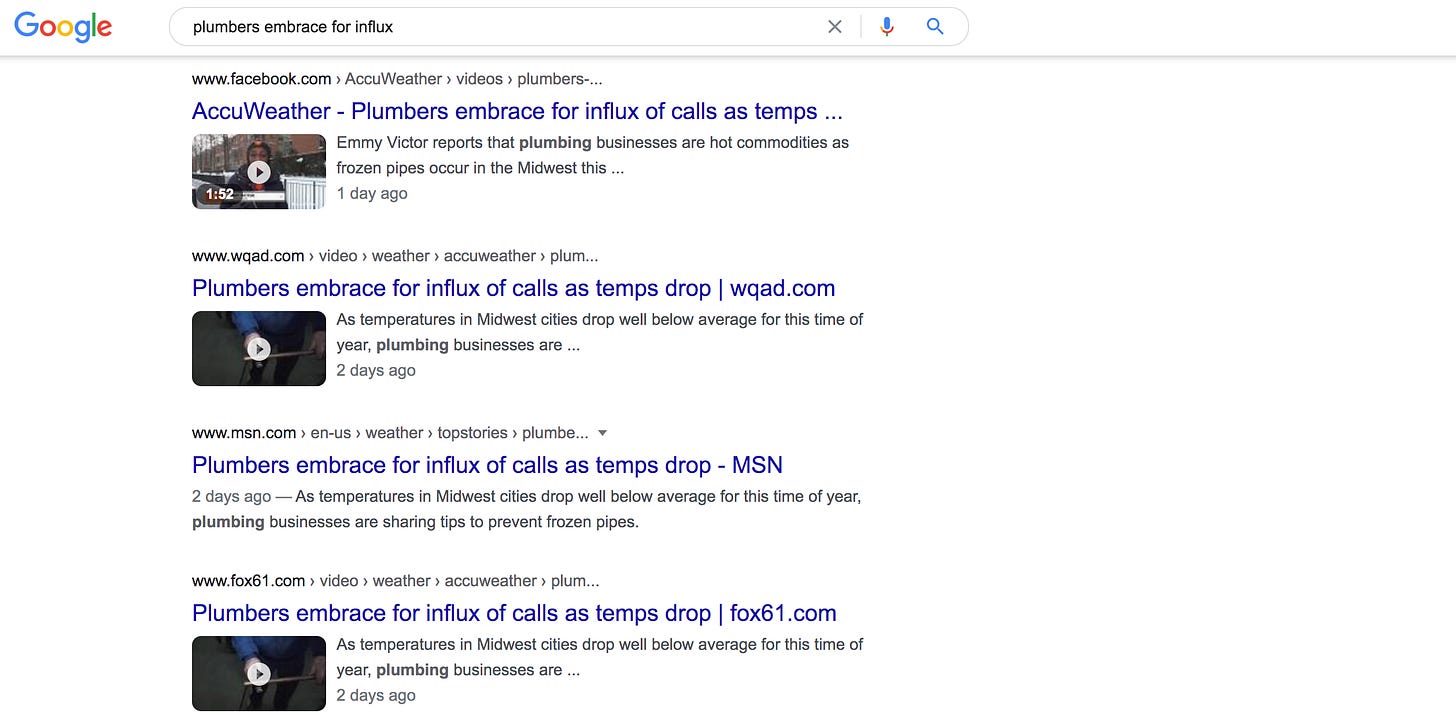Screen dimensions: 1456x725
Task: Clear the search query with the X icon
Action: pyautogui.click(x=835, y=27)
